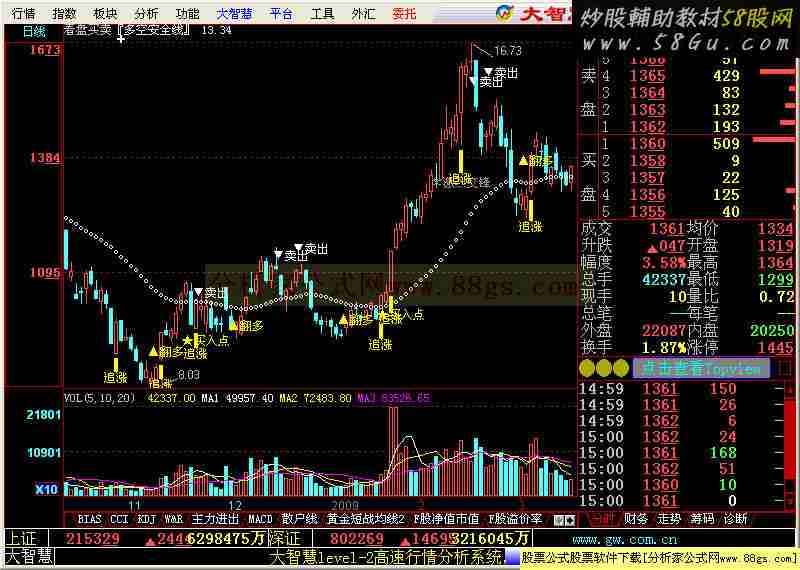Click the X10 volume scale label

pyautogui.click(x=46, y=489)
